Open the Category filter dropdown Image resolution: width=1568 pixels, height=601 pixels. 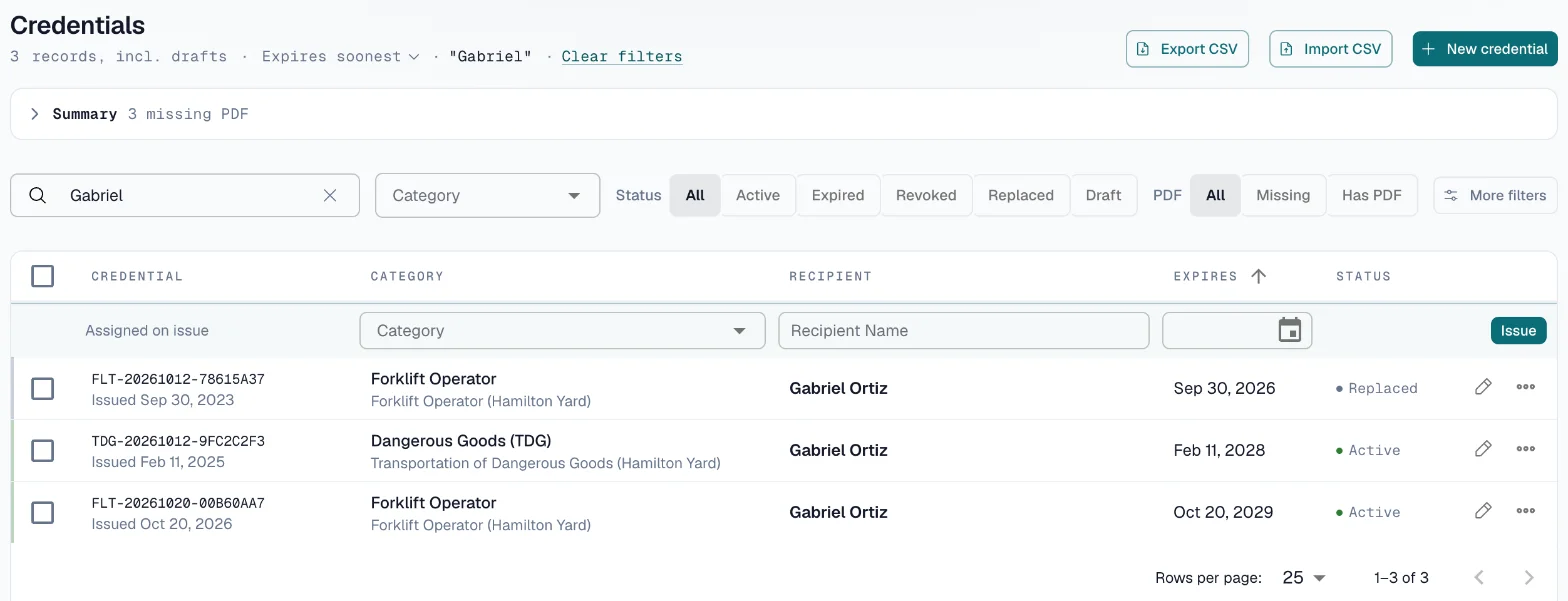487,196
